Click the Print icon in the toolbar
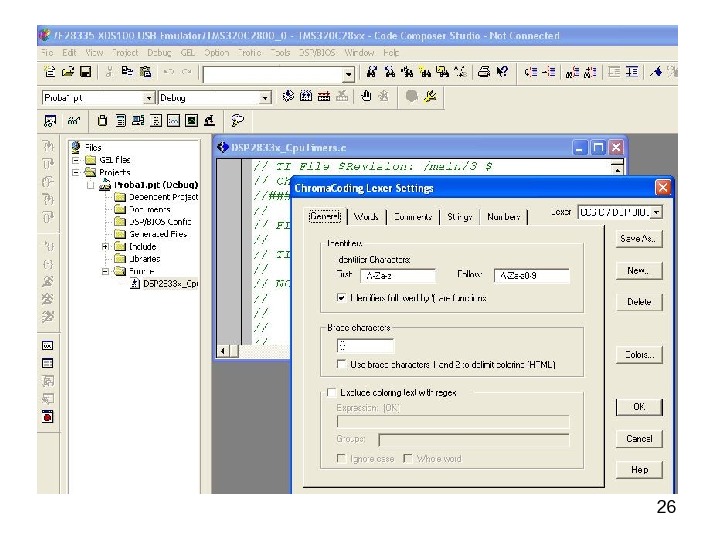720x540 pixels. point(484,72)
